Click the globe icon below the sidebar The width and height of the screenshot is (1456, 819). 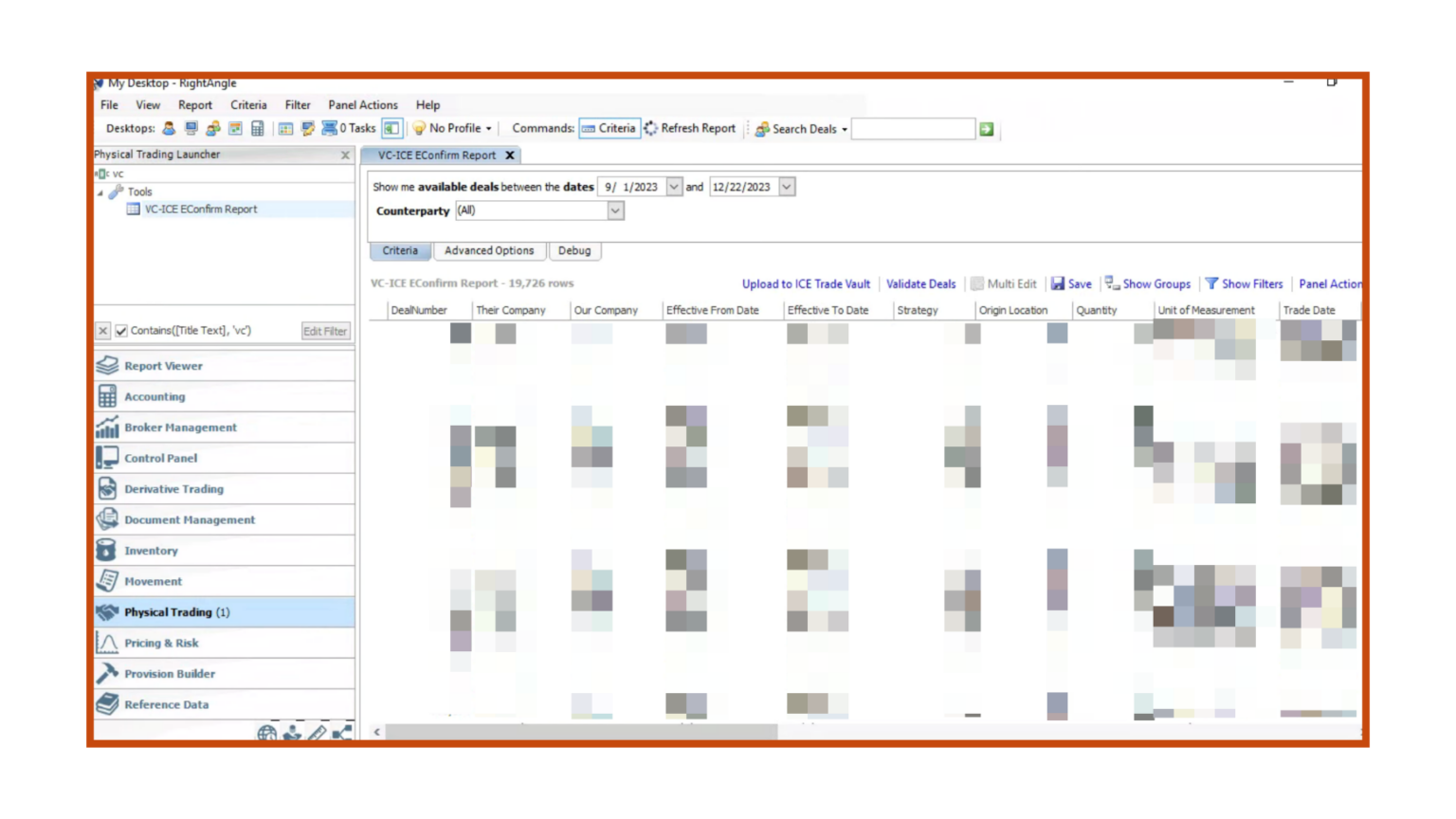(267, 733)
